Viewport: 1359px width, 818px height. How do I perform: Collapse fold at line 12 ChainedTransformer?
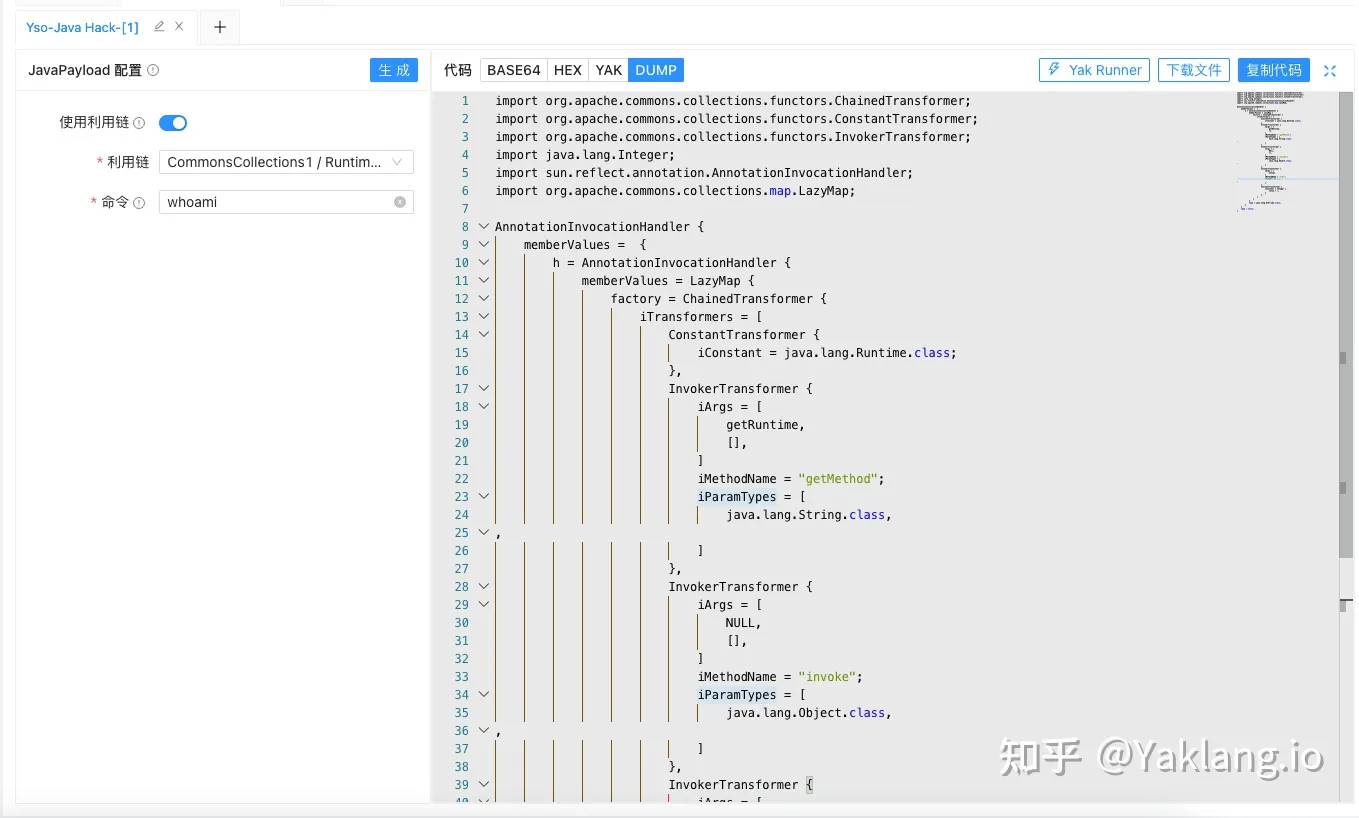click(484, 299)
